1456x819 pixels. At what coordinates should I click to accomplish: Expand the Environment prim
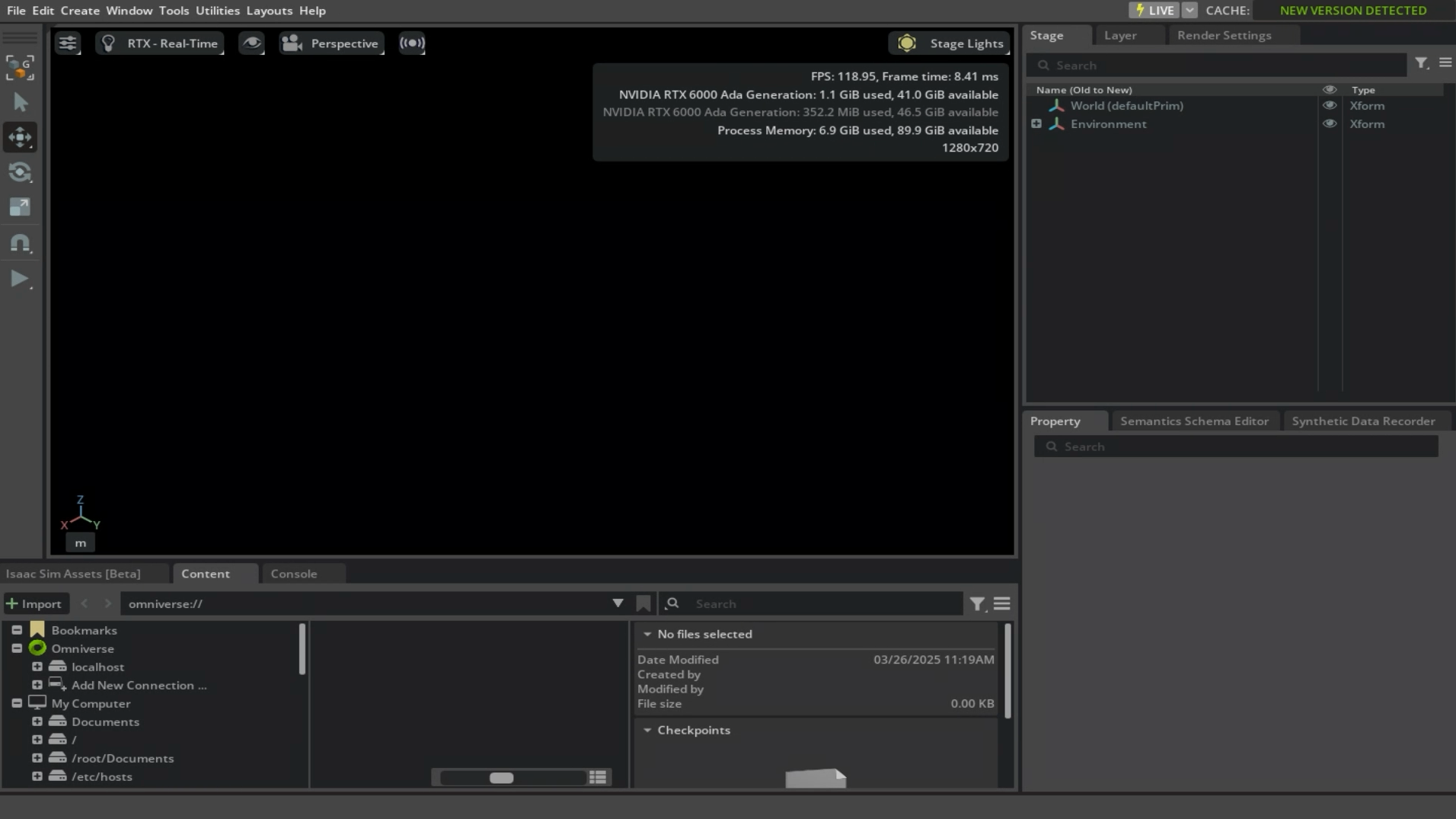(x=1036, y=123)
